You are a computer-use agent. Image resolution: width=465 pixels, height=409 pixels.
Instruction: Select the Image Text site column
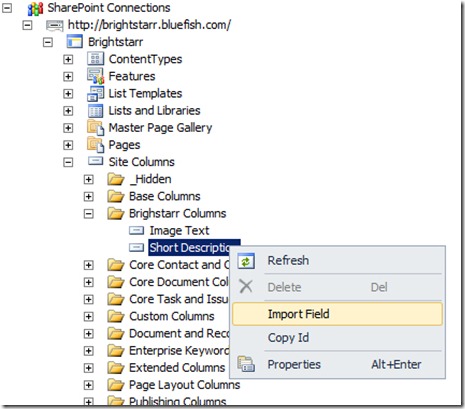179,230
